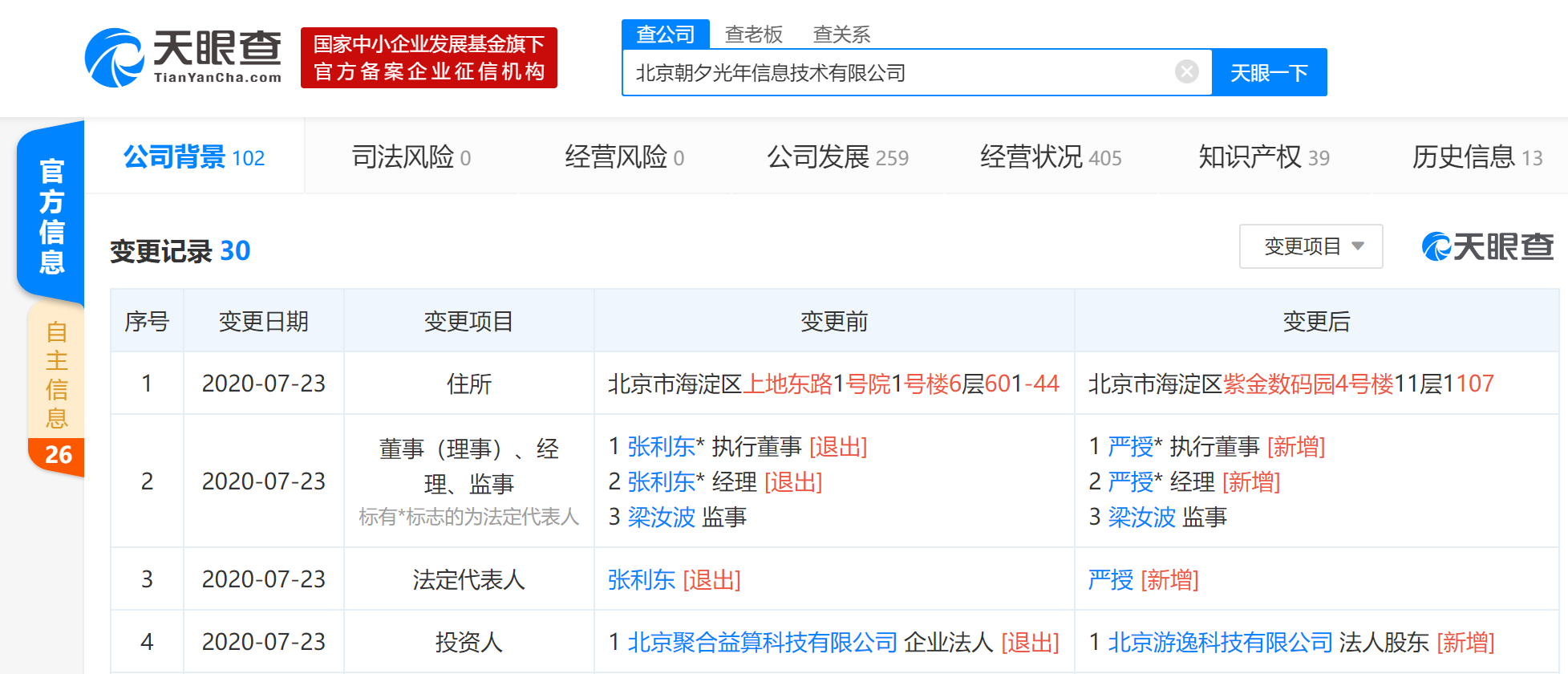Click 张利东 经理 link in row 2

coord(661,481)
